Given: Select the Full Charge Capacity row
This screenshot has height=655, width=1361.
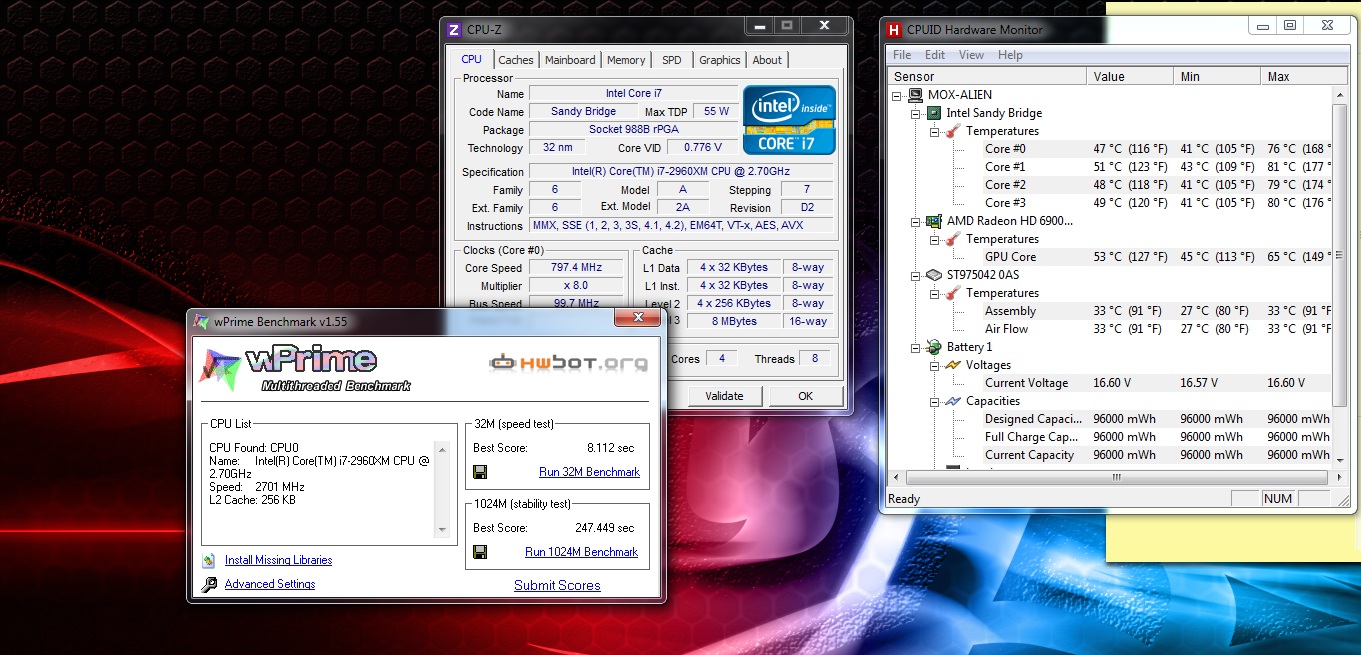Looking at the screenshot, I should [x=1110, y=437].
